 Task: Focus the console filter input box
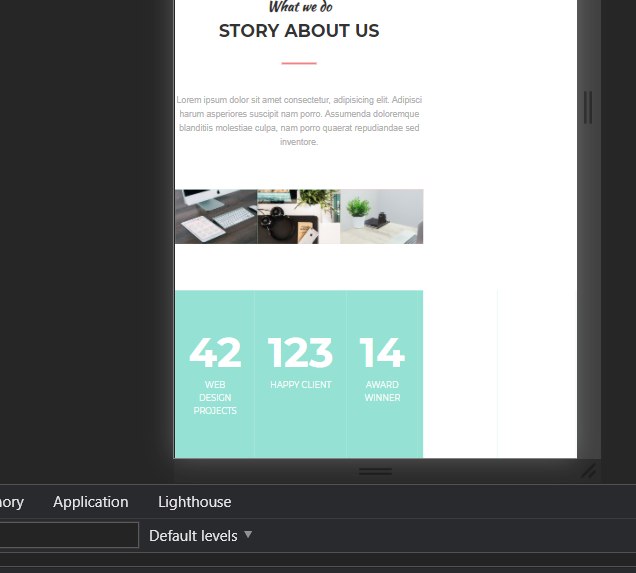69,535
